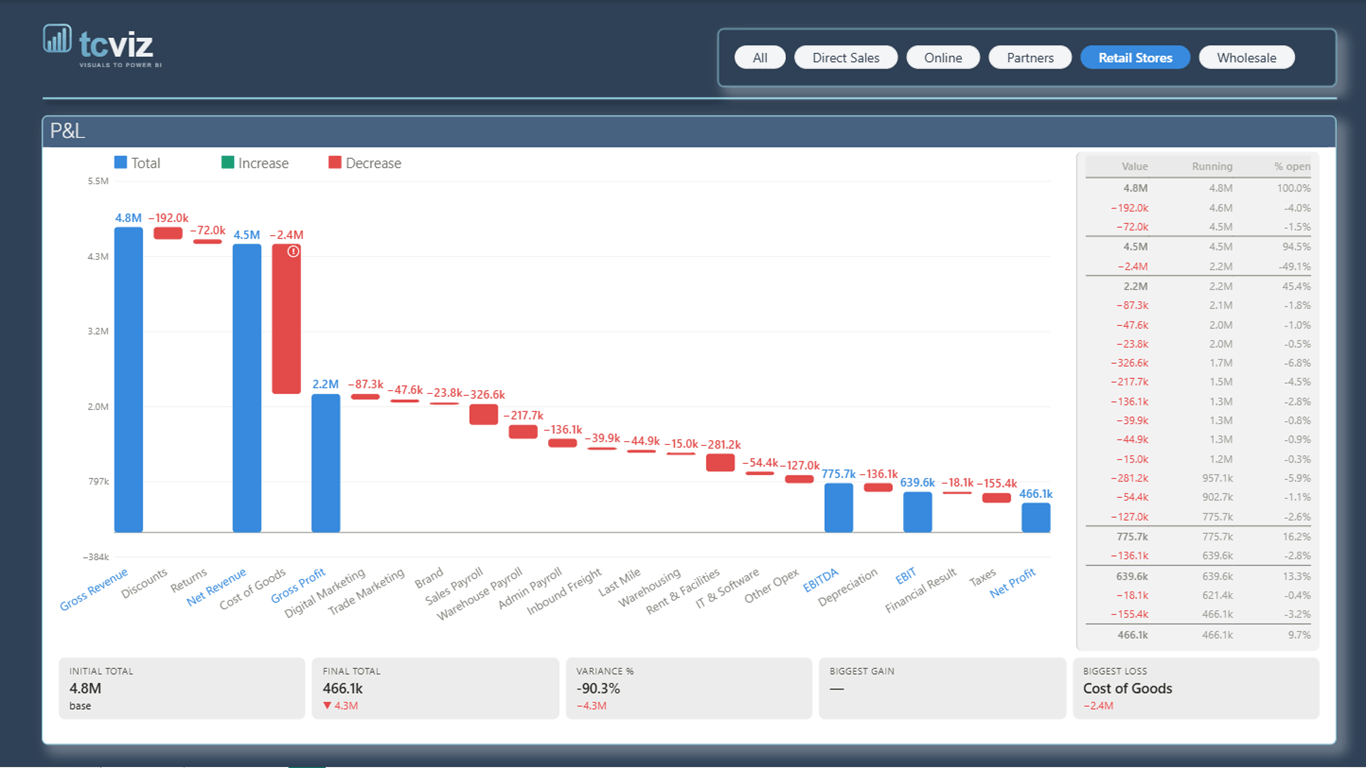Click the red Decrease legend swatch
The height and width of the screenshot is (768, 1366).
(x=335, y=163)
